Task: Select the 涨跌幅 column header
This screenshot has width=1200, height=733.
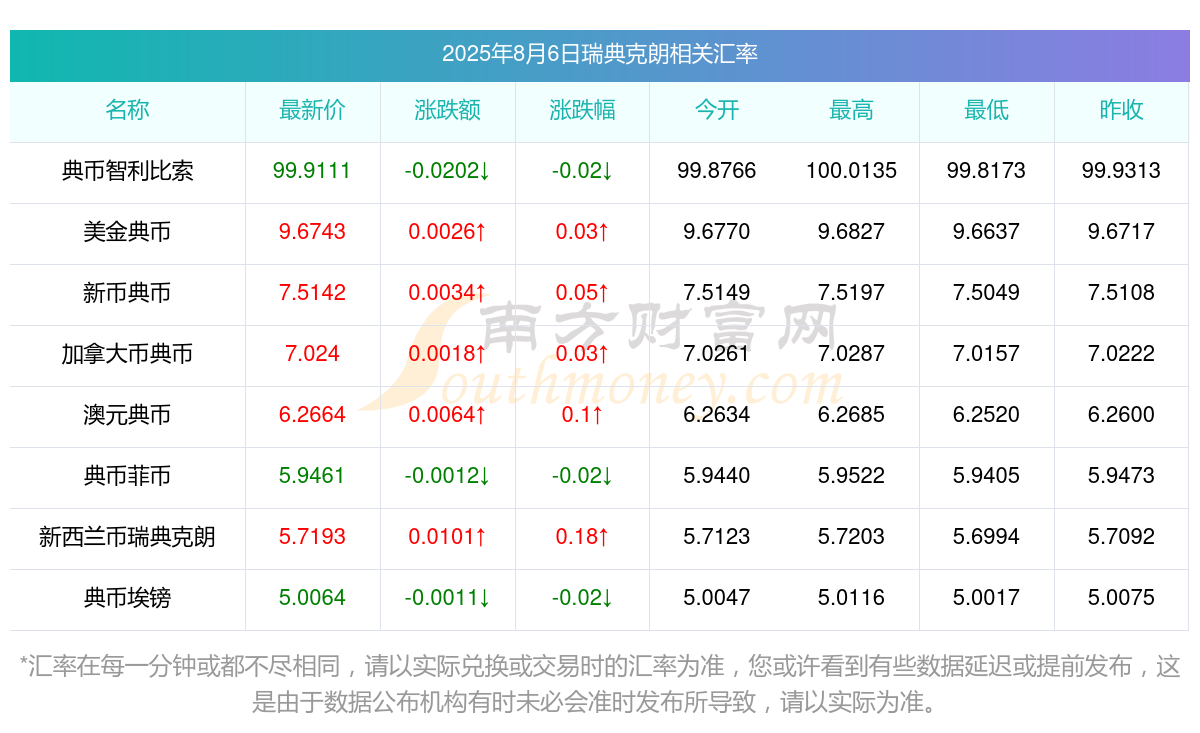Action: (x=582, y=110)
